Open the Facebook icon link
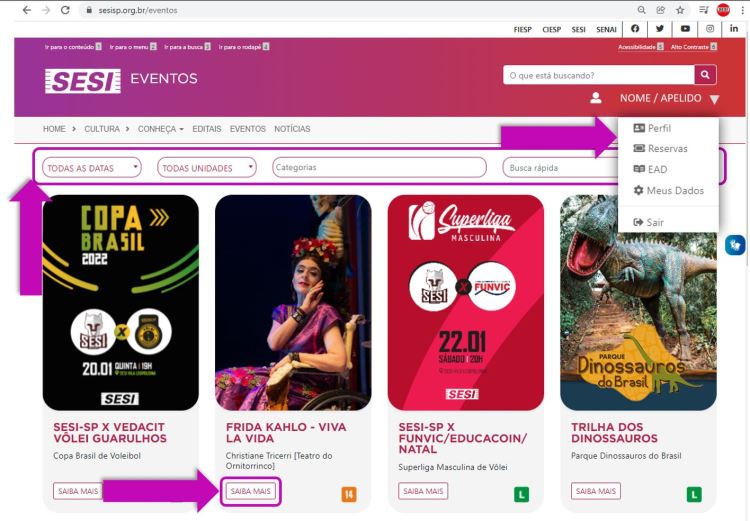Screen dimensions: 750x521 (x=635, y=29)
